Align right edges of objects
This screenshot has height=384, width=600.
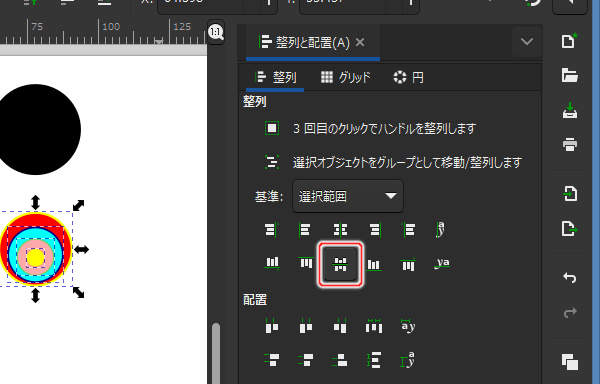pyautogui.click(x=375, y=229)
